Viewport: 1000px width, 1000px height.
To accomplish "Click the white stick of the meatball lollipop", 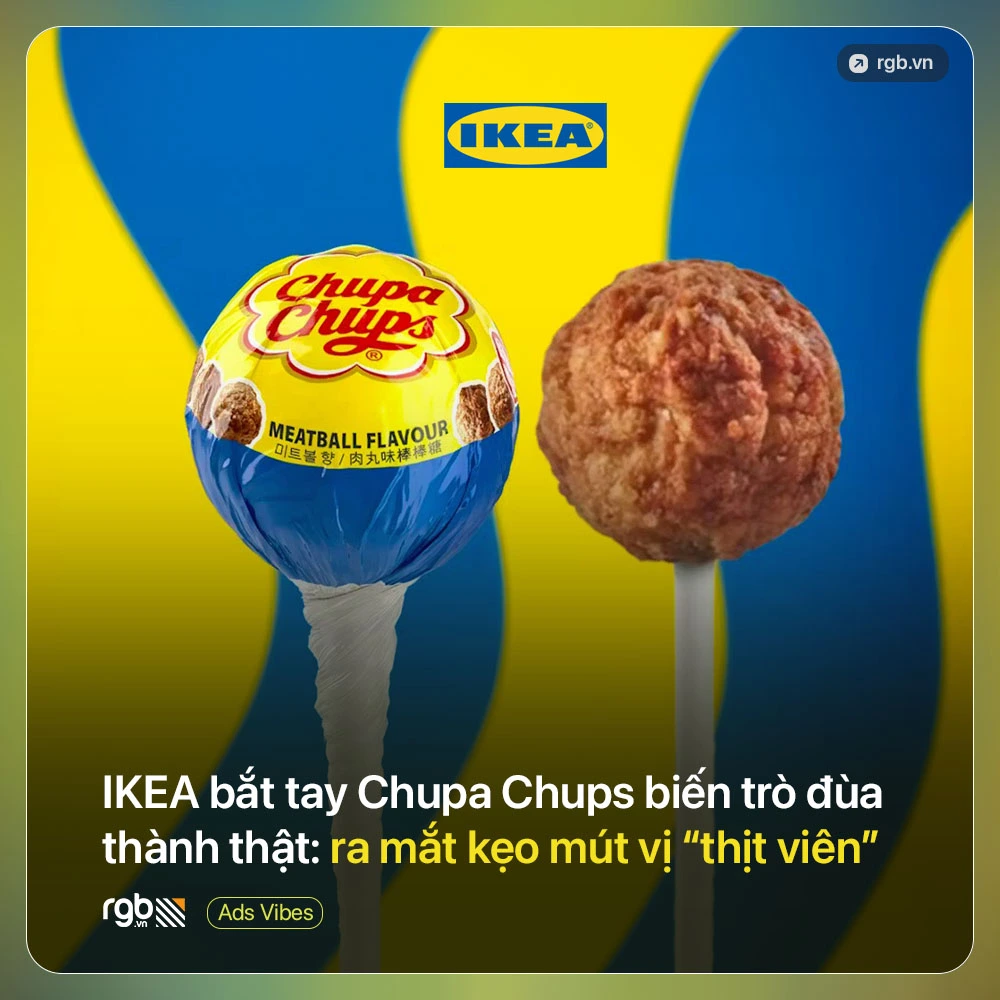I will point(695,759).
